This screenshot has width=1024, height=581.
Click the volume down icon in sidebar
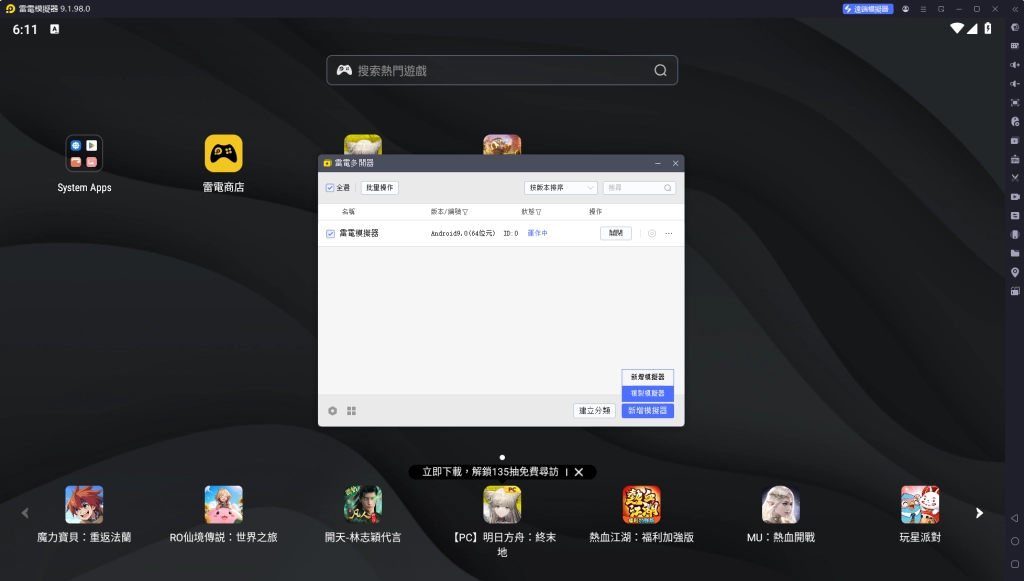coord(1015,83)
